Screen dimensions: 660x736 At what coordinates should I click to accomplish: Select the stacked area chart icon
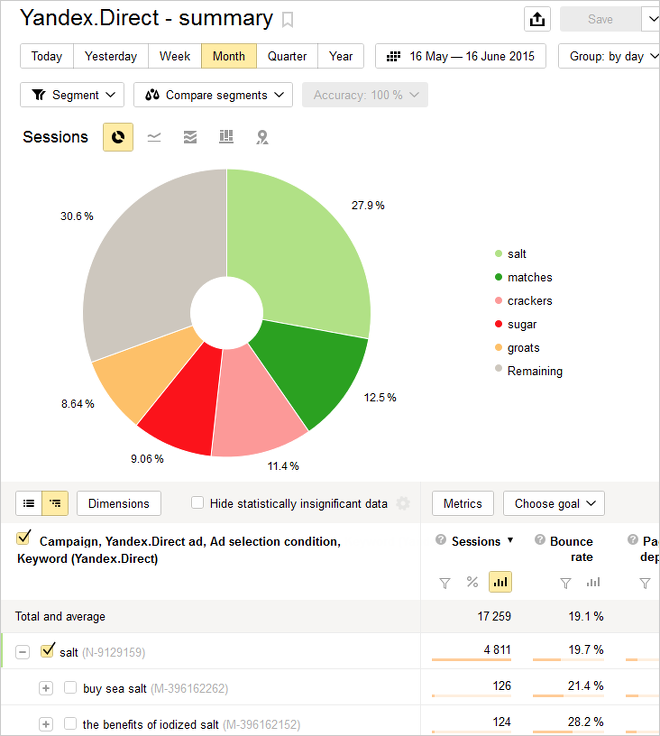[x=190, y=137]
